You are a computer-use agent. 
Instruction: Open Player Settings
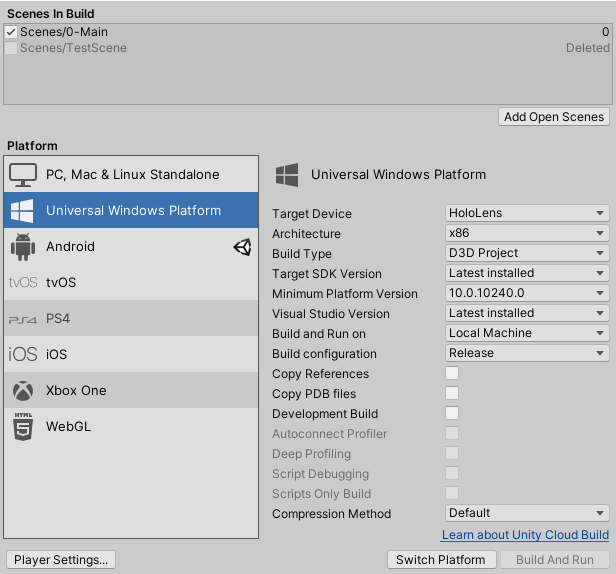(61, 559)
